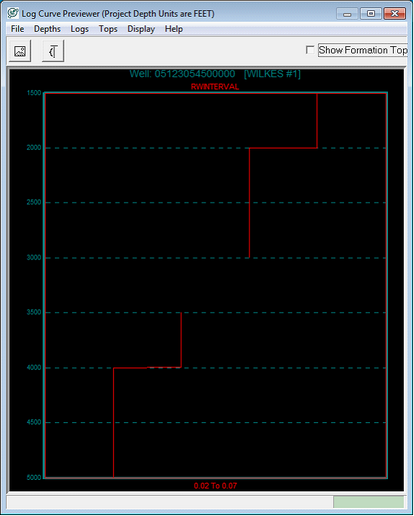
Task: Click the image picture toolbar icon
Action: (x=20, y=51)
